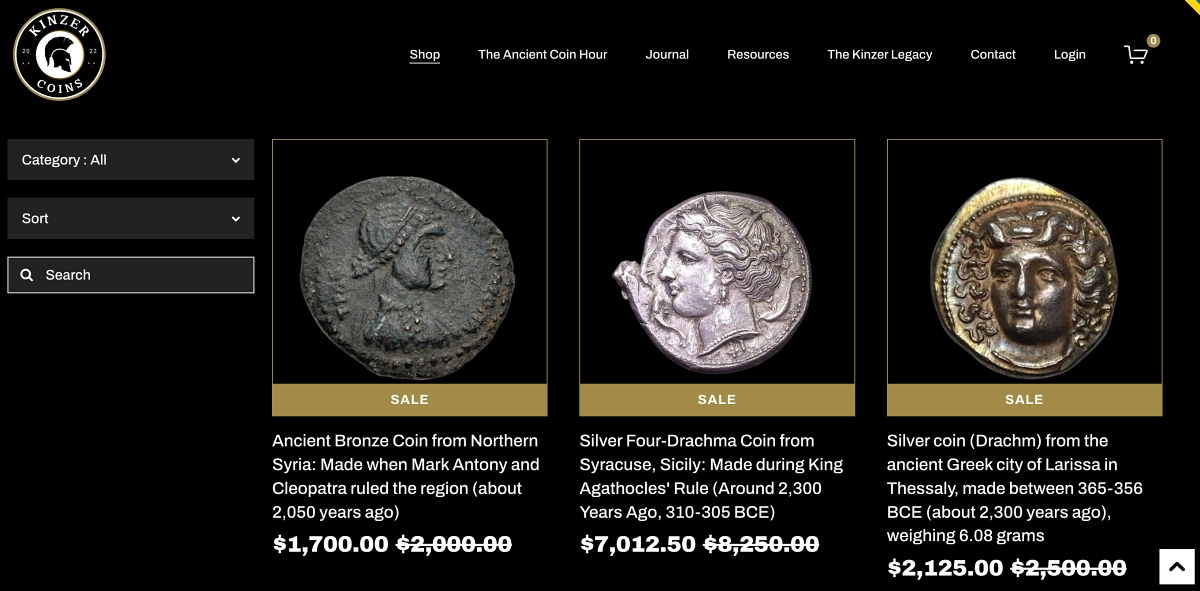Open the Resources menu item
This screenshot has width=1200, height=591.
[x=758, y=55]
